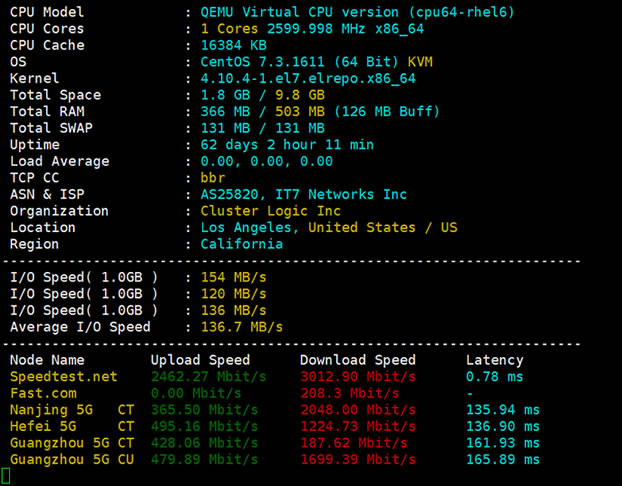Select the kernel version 4.10.4-1.el7.elrepo.x86_64

[308, 79]
